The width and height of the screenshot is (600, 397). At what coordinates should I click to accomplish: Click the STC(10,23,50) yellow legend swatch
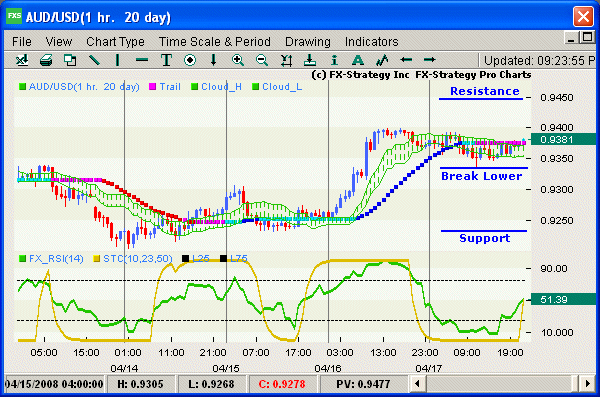point(97,259)
